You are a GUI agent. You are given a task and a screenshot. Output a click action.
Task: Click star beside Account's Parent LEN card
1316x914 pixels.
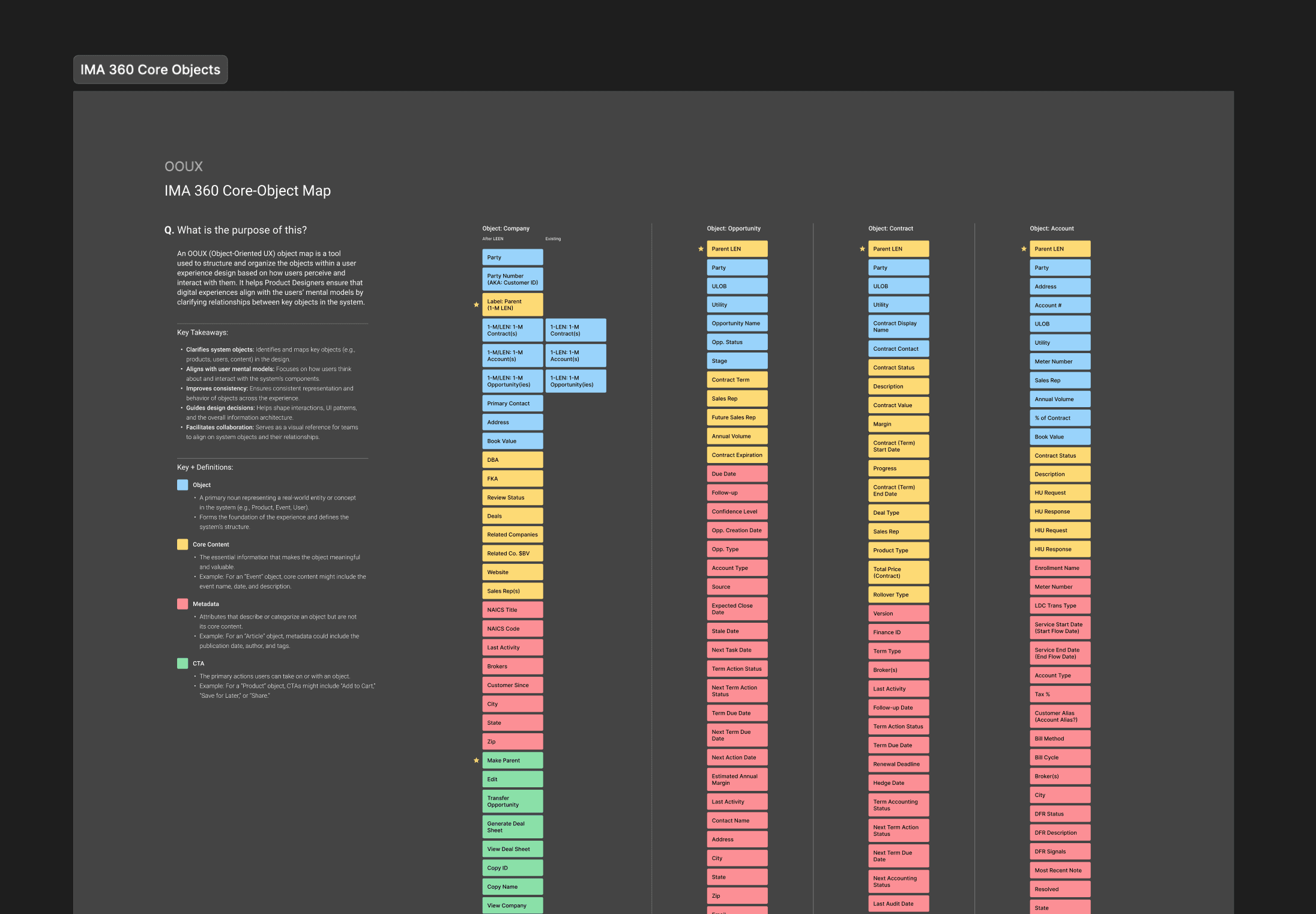1024,249
